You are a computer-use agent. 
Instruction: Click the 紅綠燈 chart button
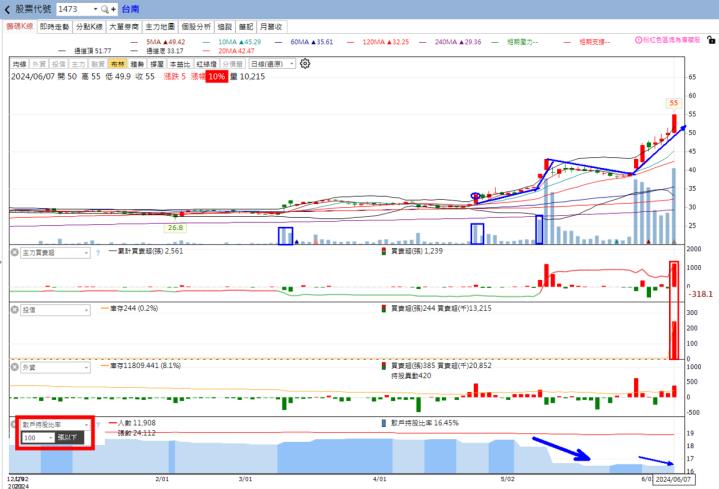tap(206, 64)
